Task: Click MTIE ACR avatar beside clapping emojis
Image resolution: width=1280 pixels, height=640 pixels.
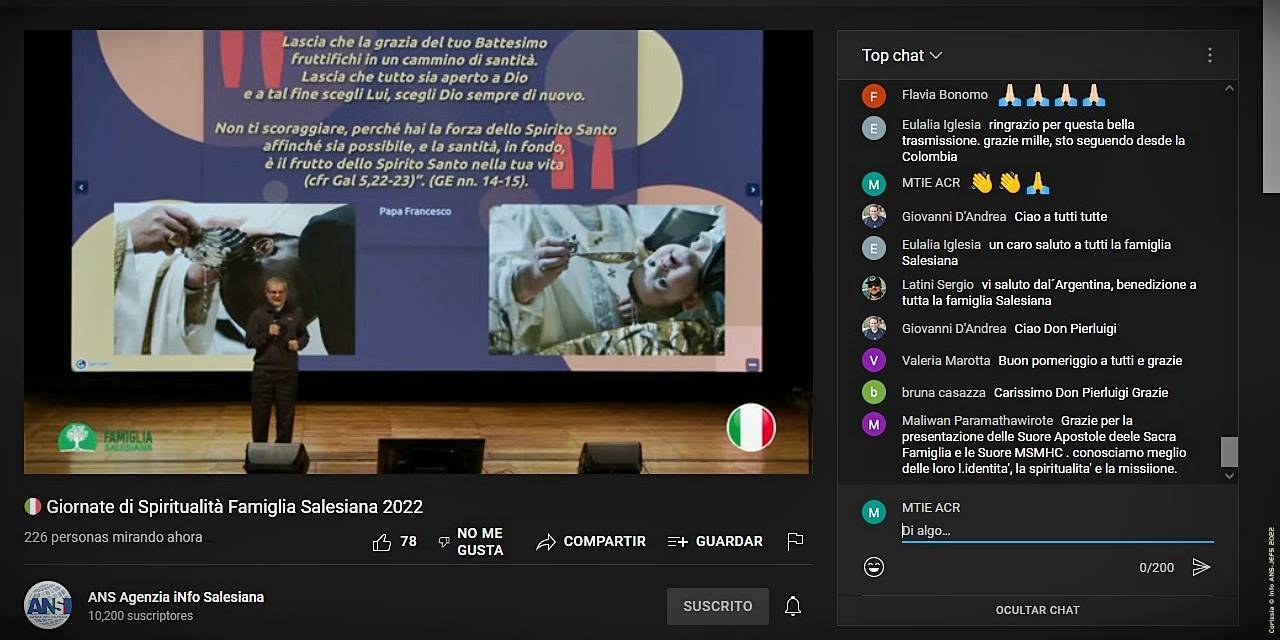Action: pos(874,184)
